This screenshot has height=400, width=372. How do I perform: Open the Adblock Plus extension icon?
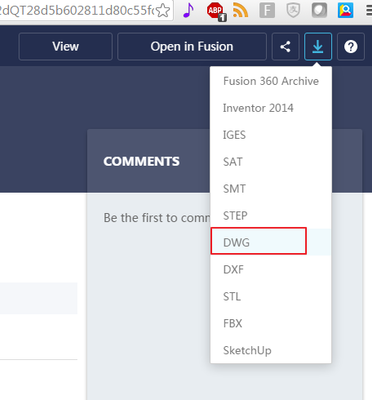click(215, 11)
